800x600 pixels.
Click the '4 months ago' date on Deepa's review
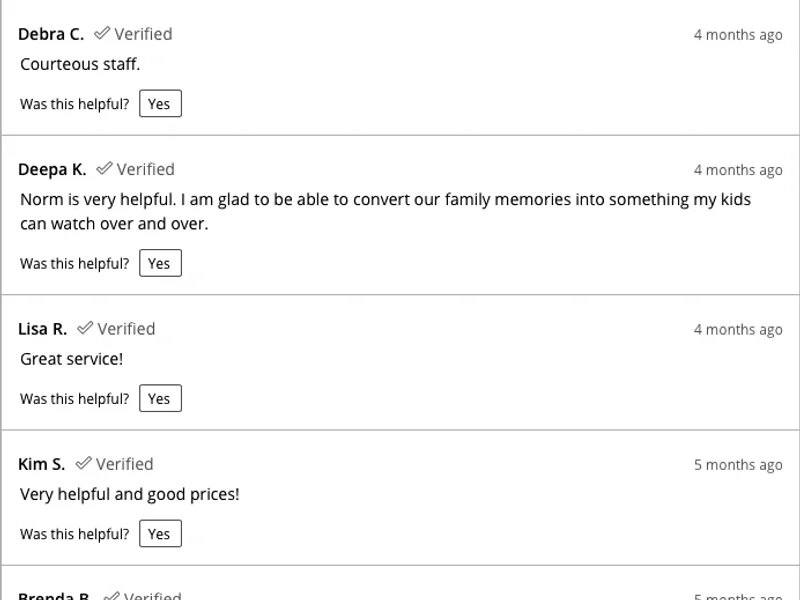(x=738, y=170)
